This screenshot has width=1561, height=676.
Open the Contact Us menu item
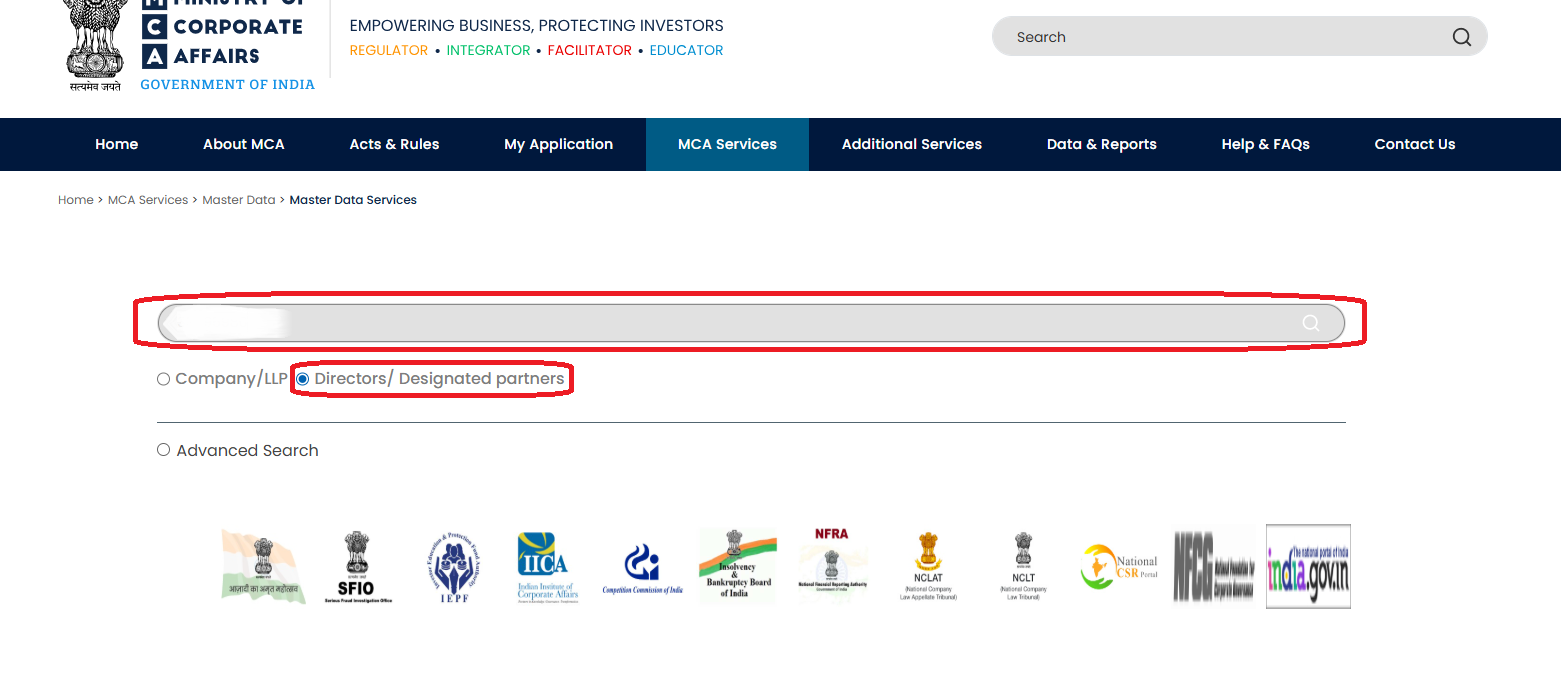pyautogui.click(x=1414, y=144)
